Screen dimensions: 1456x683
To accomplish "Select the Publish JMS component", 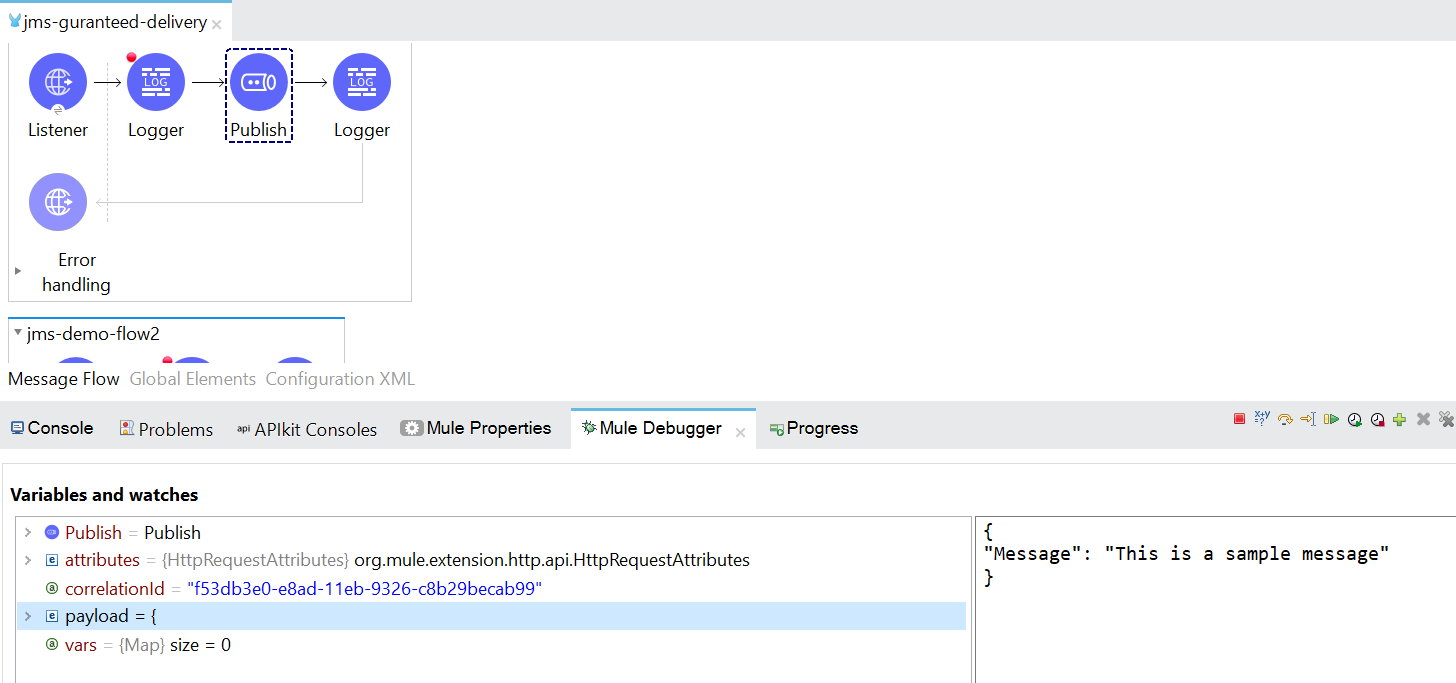I will [259, 82].
